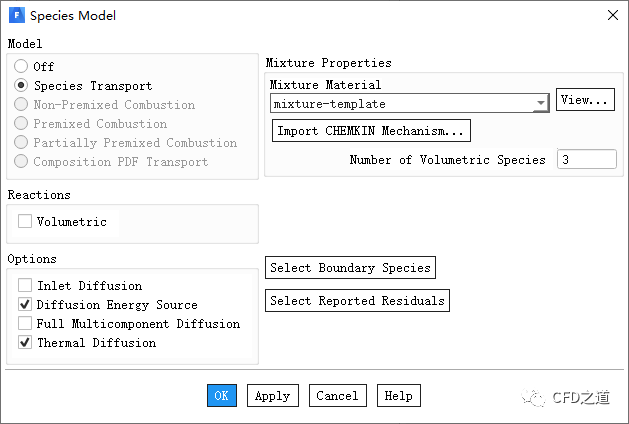Image resolution: width=629 pixels, height=424 pixels.
Task: Open the Mixture Material dropdown
Action: pos(541,104)
